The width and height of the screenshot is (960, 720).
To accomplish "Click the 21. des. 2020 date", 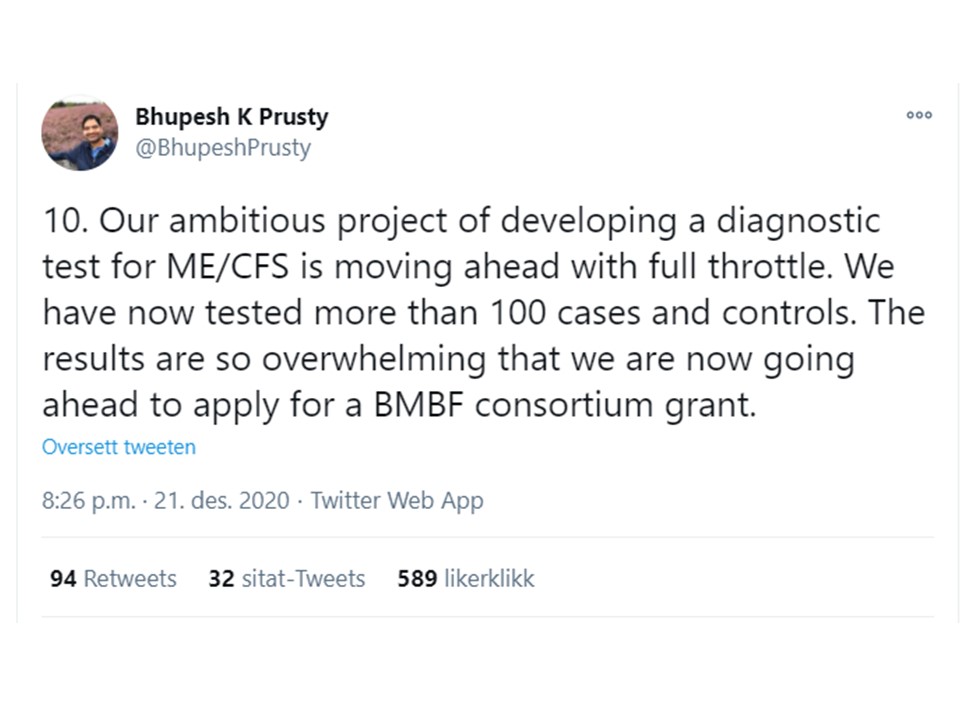I will (221, 501).
